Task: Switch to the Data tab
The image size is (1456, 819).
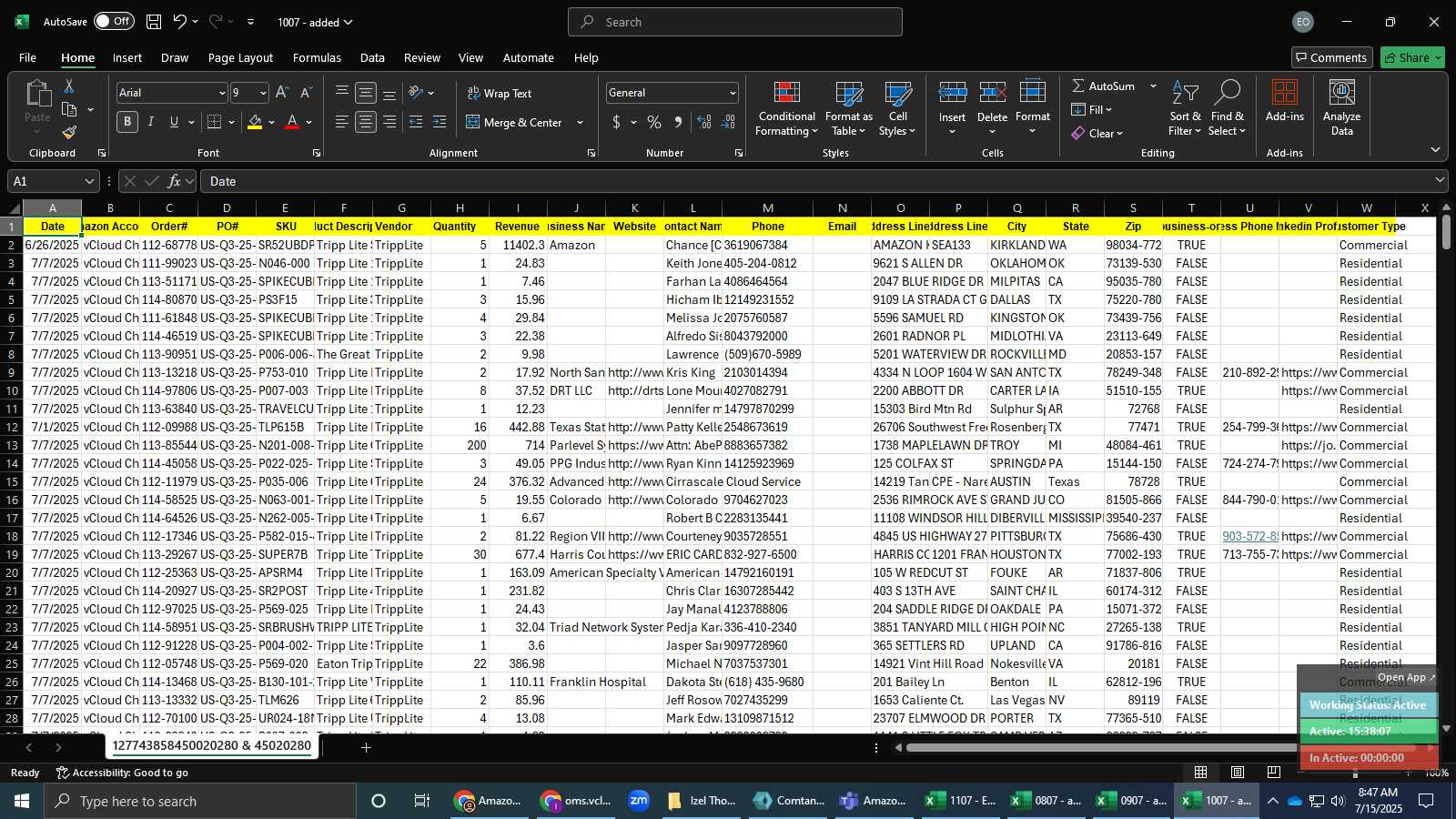Action: (372, 57)
